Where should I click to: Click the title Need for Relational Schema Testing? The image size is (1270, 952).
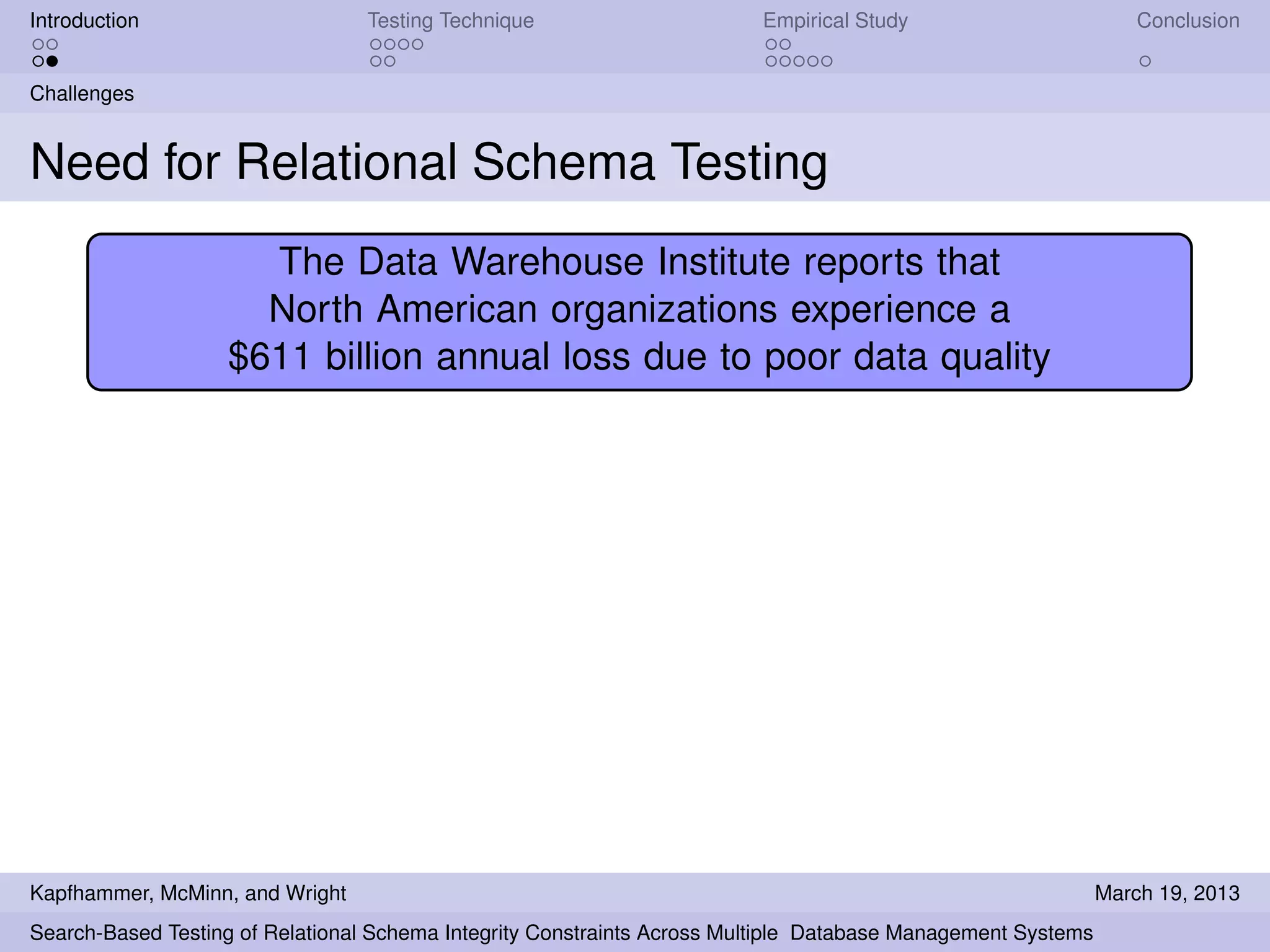[429, 162]
